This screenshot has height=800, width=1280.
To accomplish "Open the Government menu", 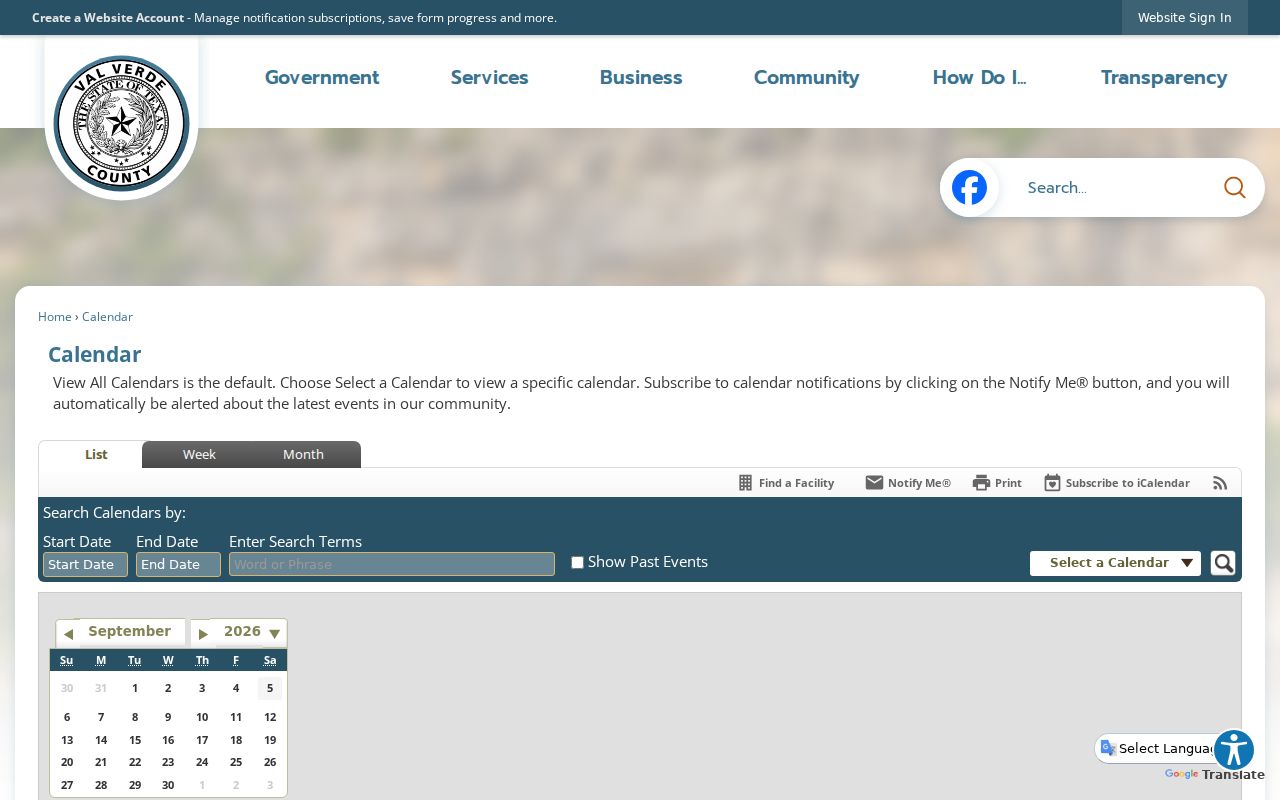I will 322,77.
